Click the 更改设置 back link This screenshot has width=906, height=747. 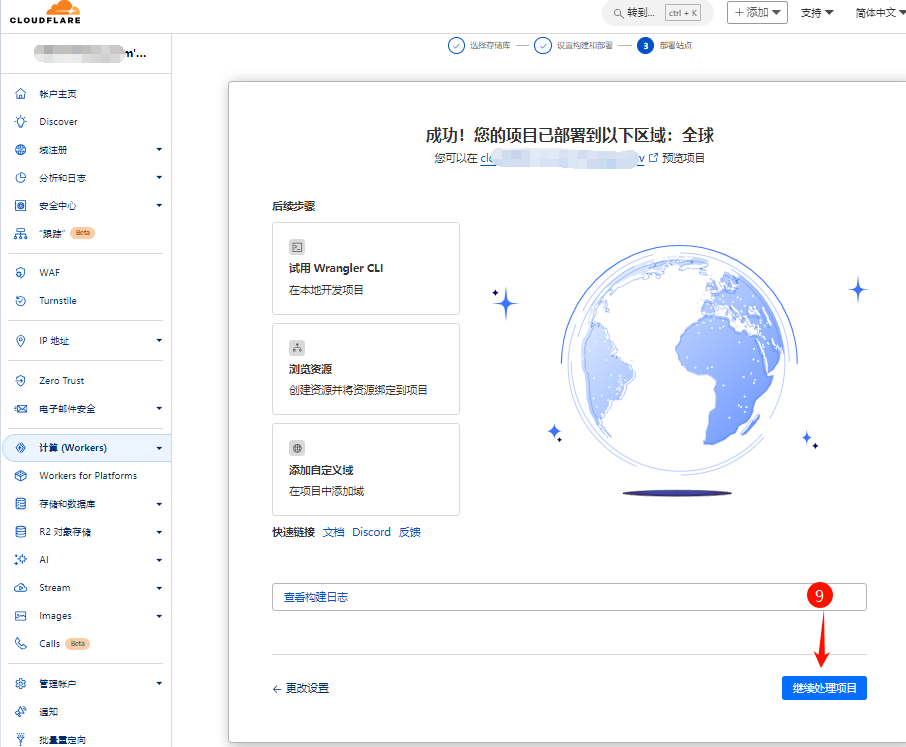click(x=301, y=688)
